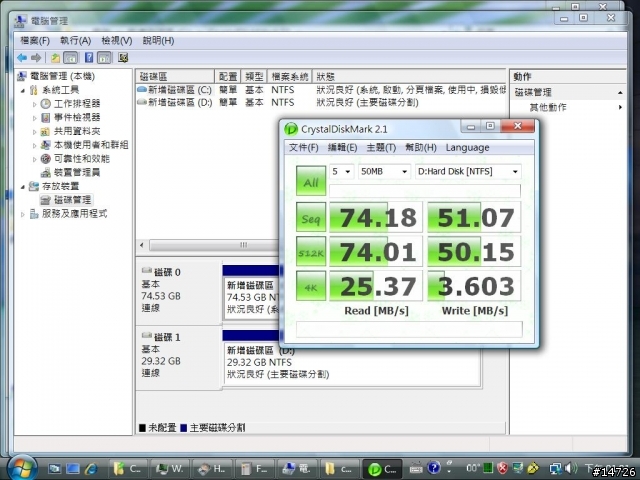Image resolution: width=640 pixels, height=480 pixels.
Task: Open the test count dropdown showing 5
Action: 342,171
